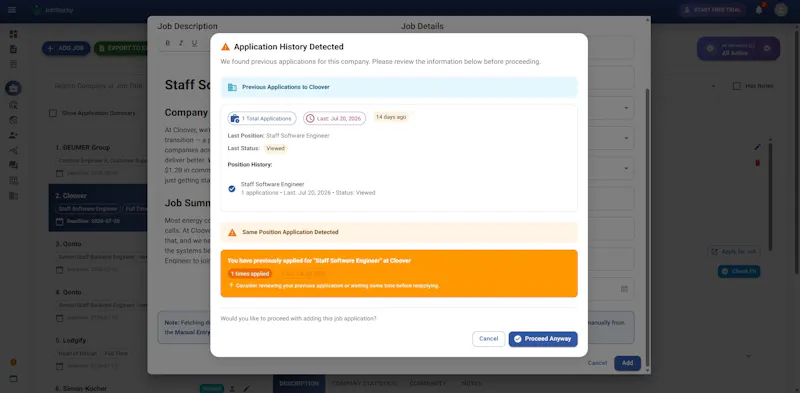Click the blue pencil edit icon
The image size is (800, 393).
click(x=758, y=147)
